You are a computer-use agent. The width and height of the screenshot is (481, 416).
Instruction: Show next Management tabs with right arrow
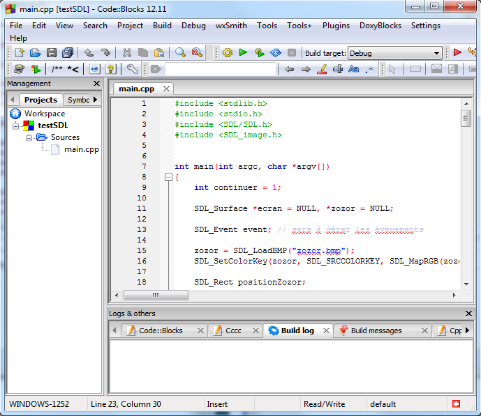95,99
